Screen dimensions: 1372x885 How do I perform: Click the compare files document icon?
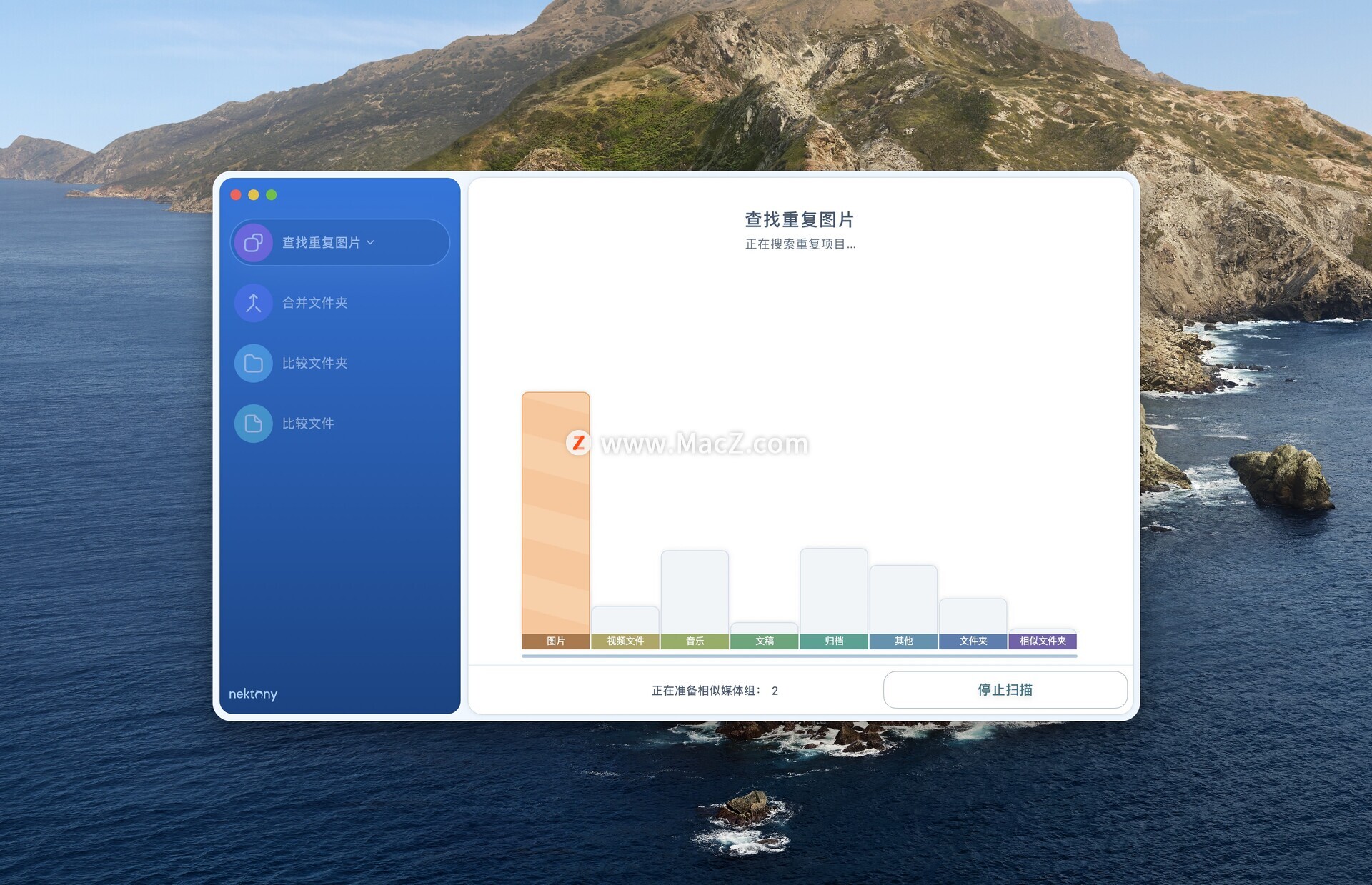(253, 424)
